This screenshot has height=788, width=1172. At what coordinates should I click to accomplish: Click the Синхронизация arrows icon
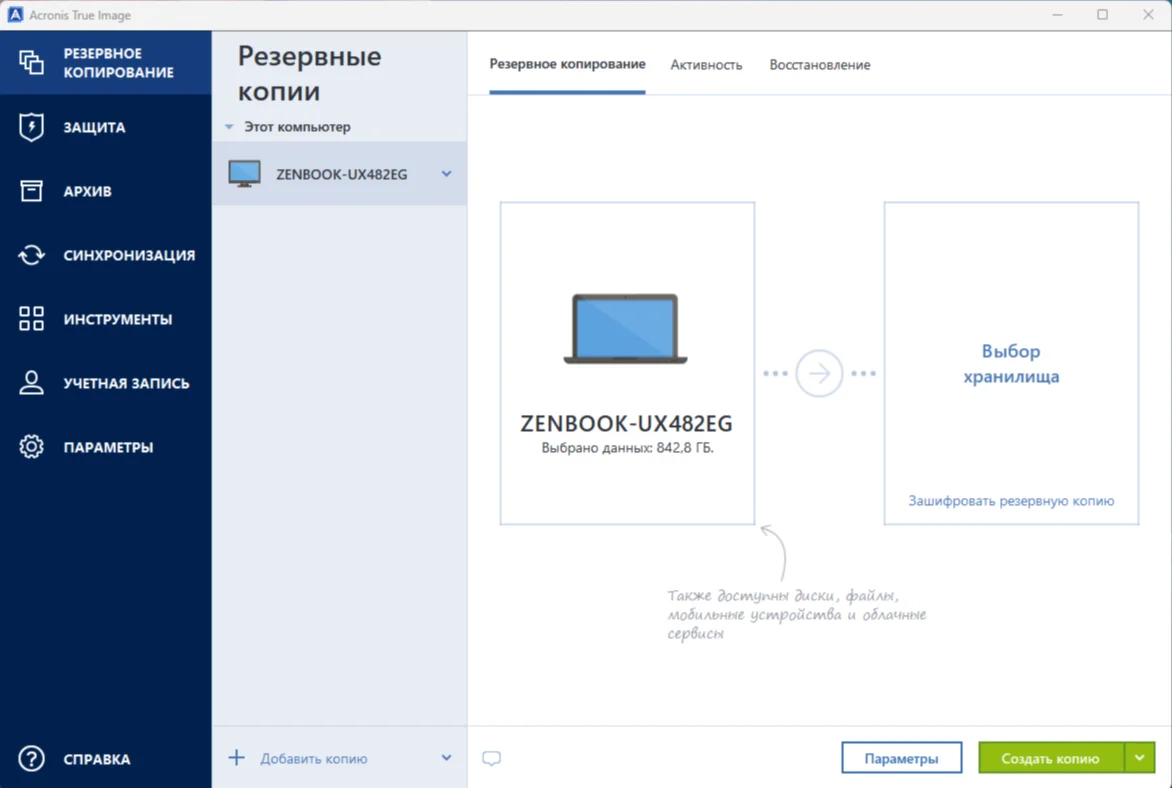point(31,255)
